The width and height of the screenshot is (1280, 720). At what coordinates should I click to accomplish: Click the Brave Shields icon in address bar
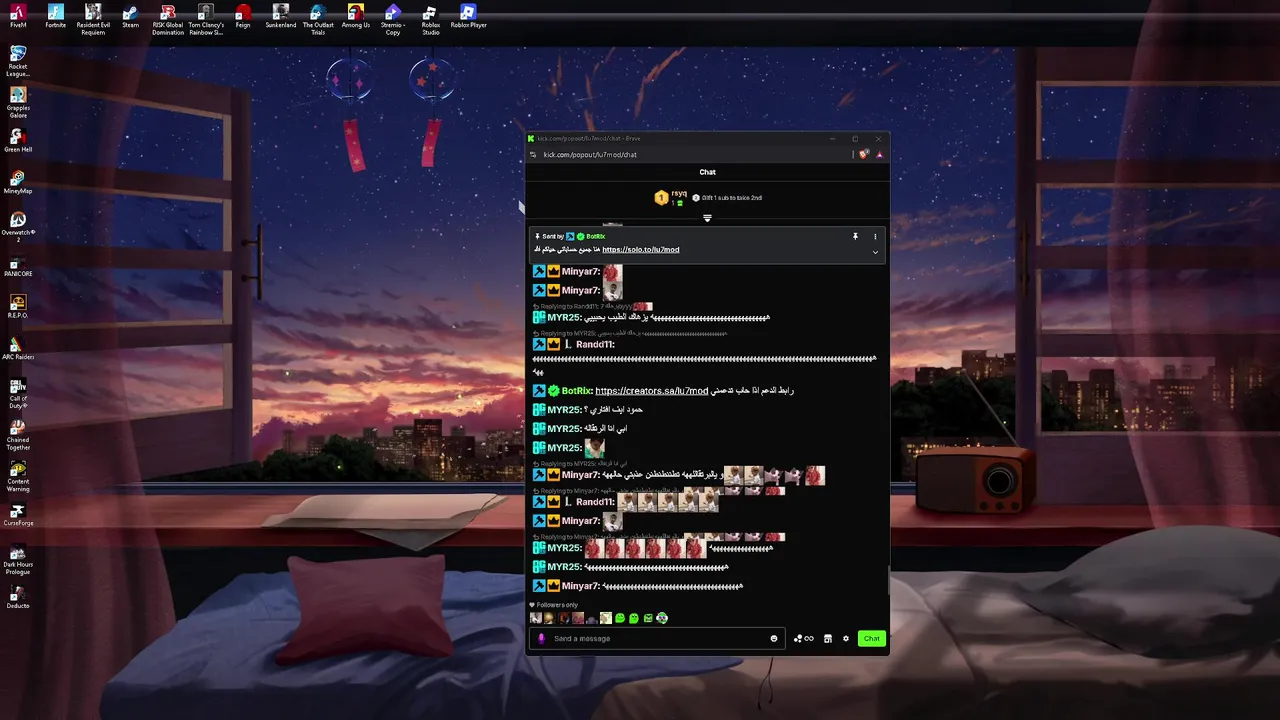click(864, 155)
